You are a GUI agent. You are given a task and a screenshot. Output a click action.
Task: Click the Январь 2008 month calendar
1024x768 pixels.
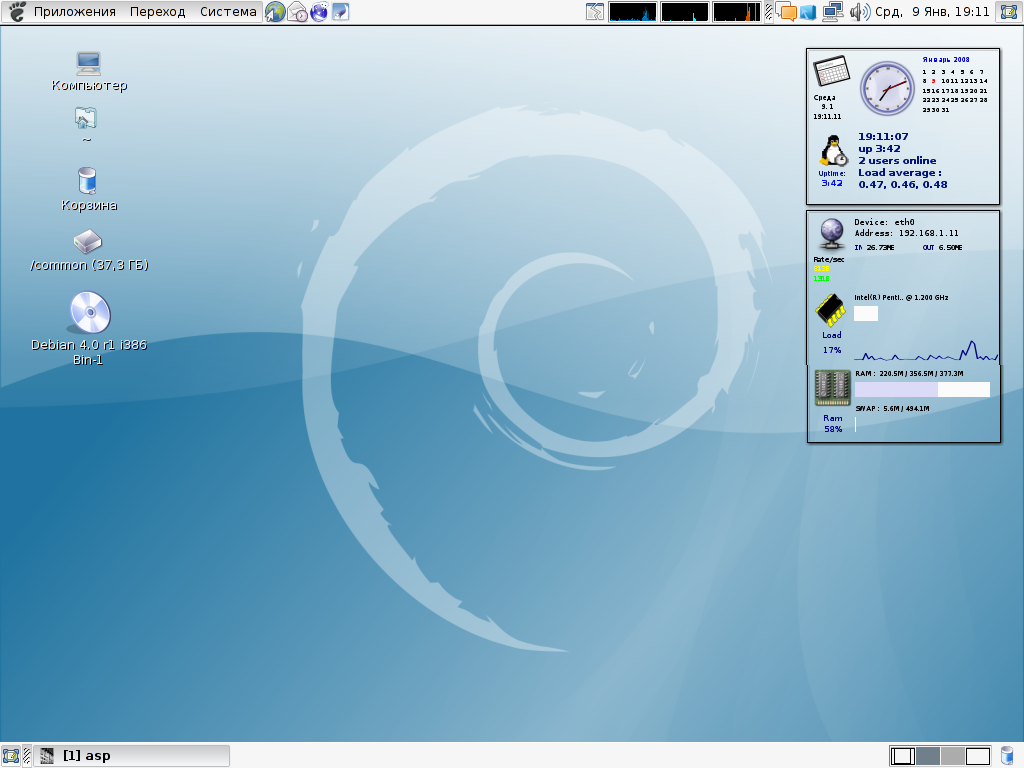point(954,85)
